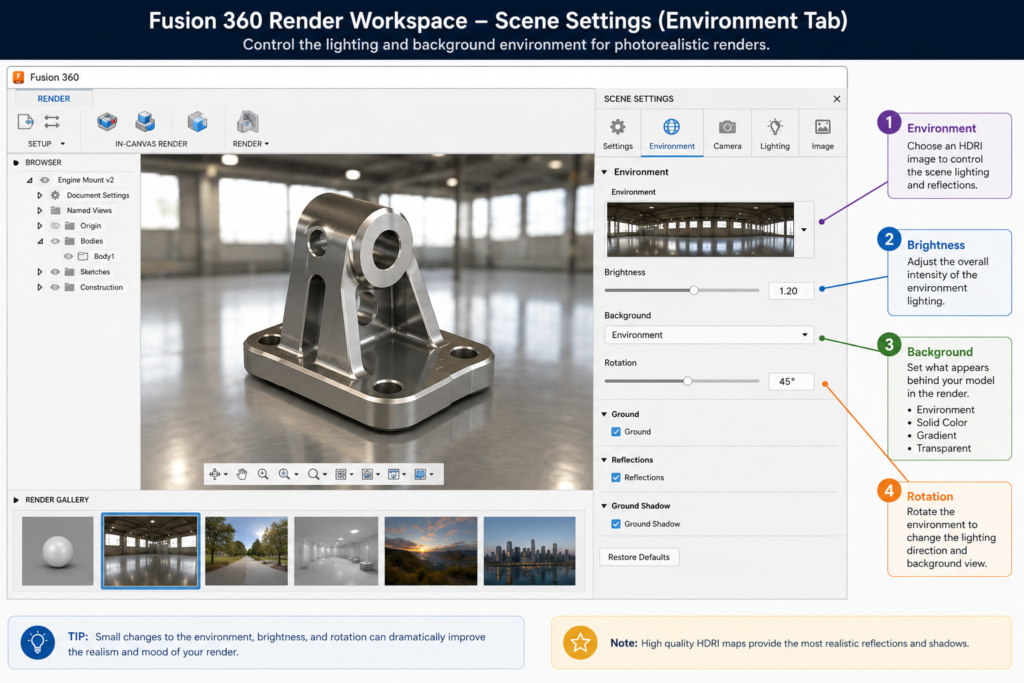
Task: Open the Settings gear tab in Scene Settings
Action: pyautogui.click(x=618, y=133)
